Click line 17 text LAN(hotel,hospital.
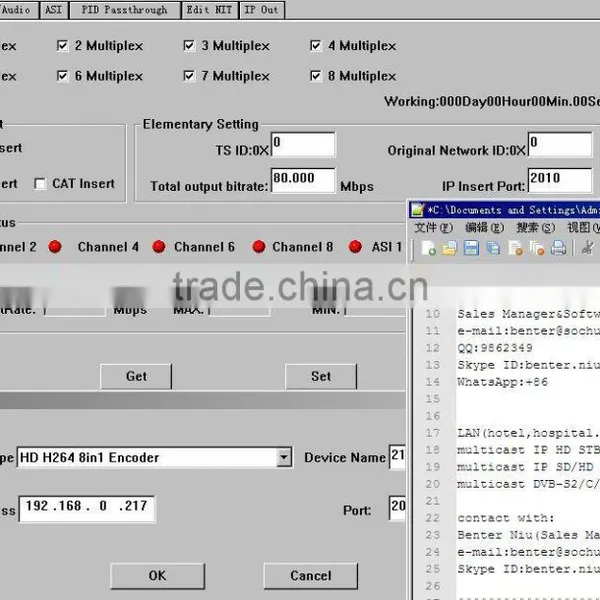Viewport: 600px width, 600px height. [528, 433]
